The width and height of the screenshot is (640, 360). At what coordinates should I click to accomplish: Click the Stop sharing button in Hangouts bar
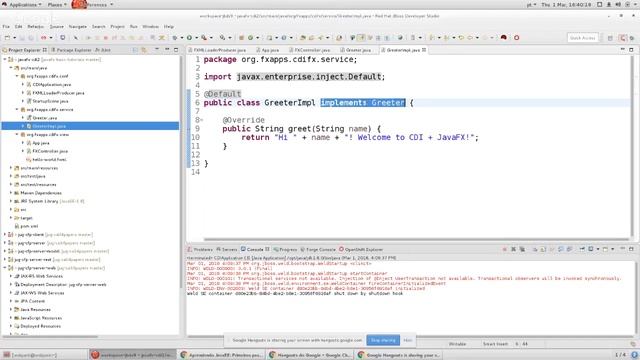pos(383,340)
